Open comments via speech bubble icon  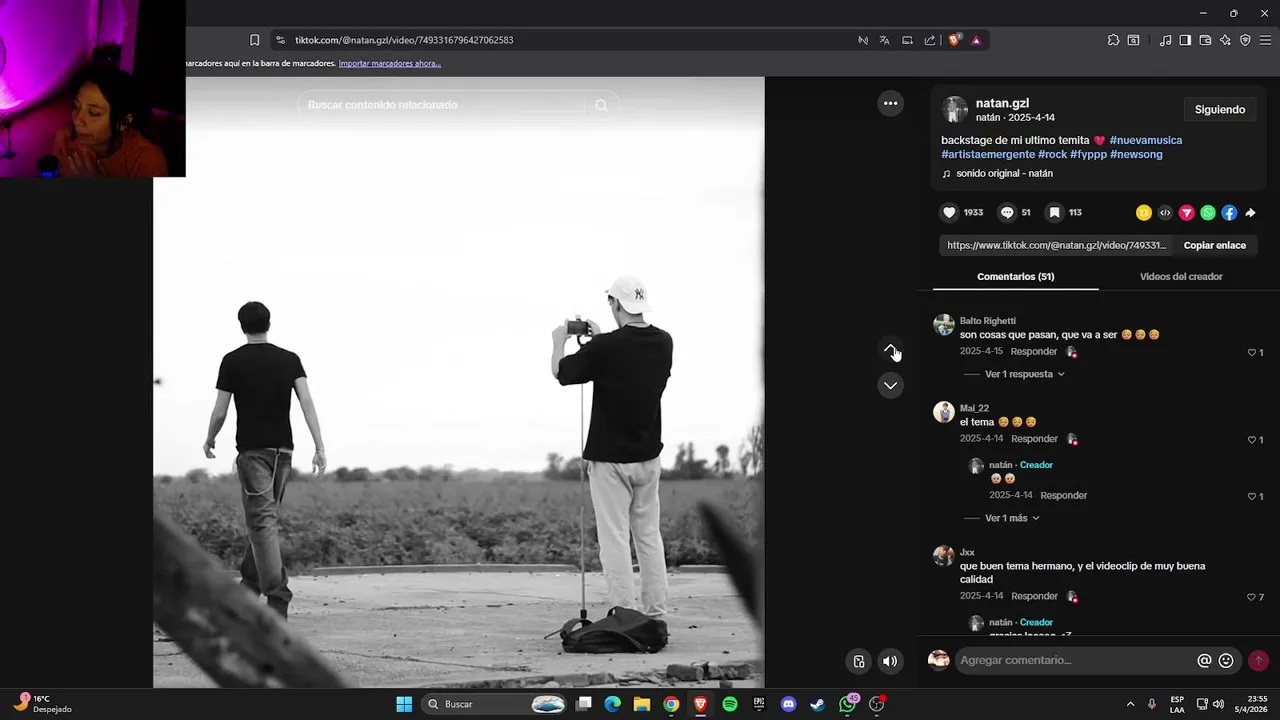coord(1007,212)
